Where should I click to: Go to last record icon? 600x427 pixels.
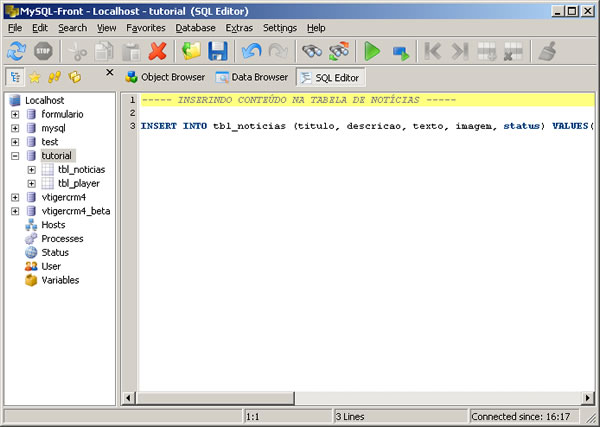pyautogui.click(x=460, y=51)
